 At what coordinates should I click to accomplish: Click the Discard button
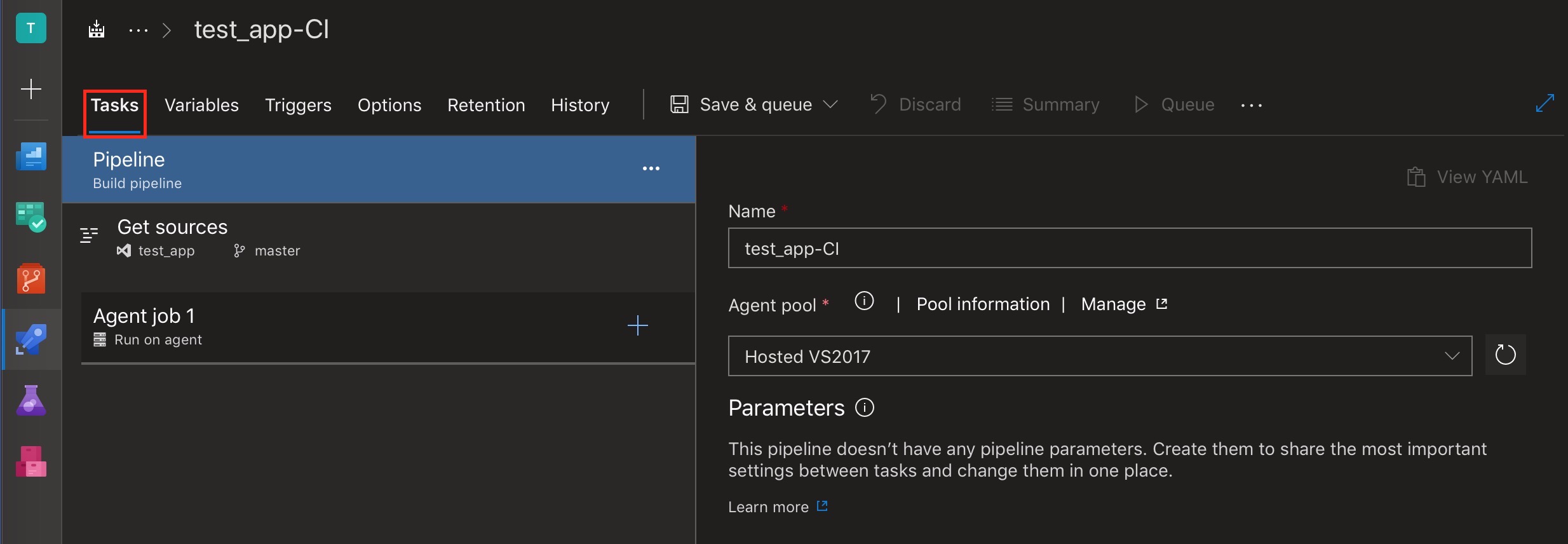pyautogui.click(x=916, y=104)
